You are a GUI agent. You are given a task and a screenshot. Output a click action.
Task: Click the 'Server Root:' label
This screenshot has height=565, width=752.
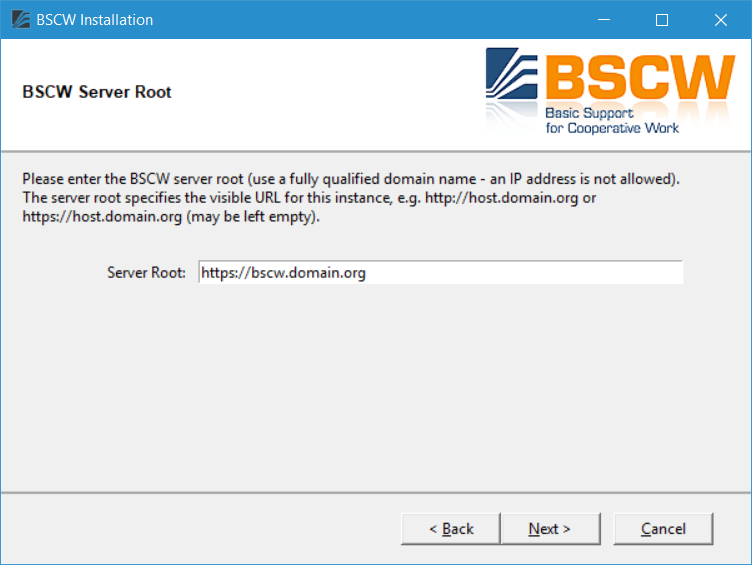click(x=146, y=272)
